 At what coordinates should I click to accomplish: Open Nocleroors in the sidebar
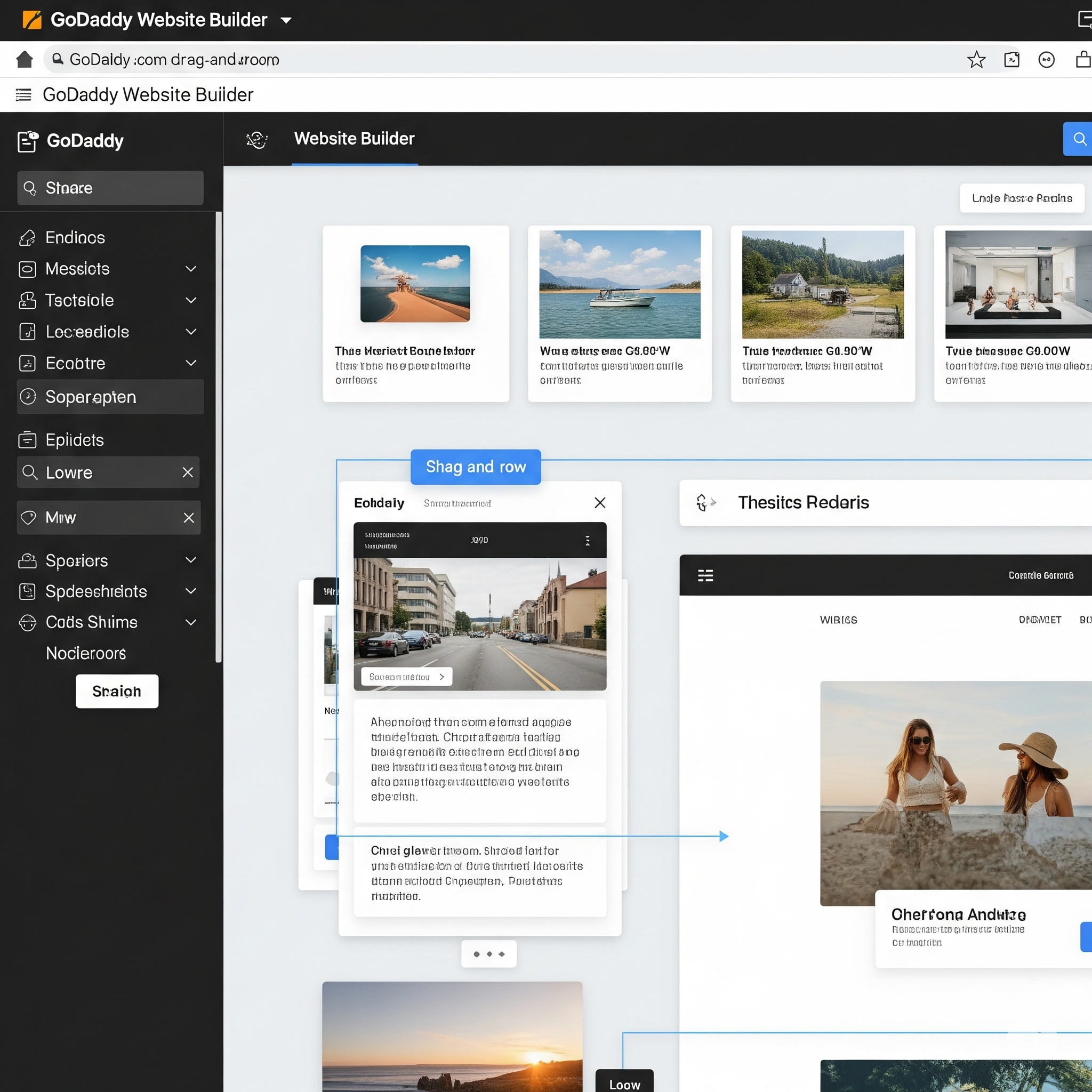(x=86, y=653)
